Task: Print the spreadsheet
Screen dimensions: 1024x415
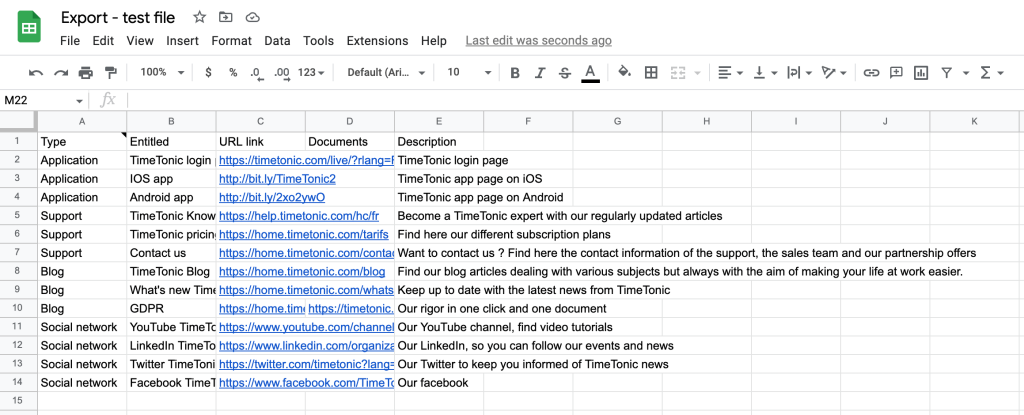Action: [x=86, y=73]
